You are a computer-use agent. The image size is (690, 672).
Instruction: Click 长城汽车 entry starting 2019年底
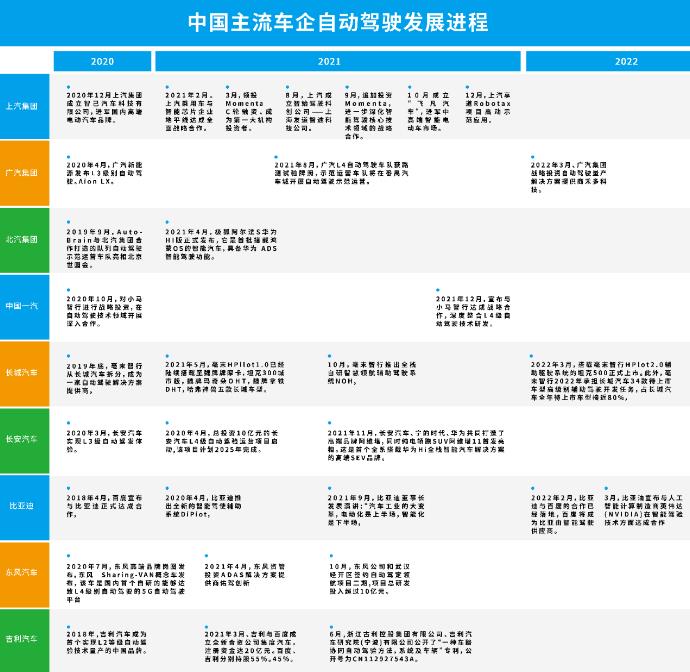click(x=104, y=378)
